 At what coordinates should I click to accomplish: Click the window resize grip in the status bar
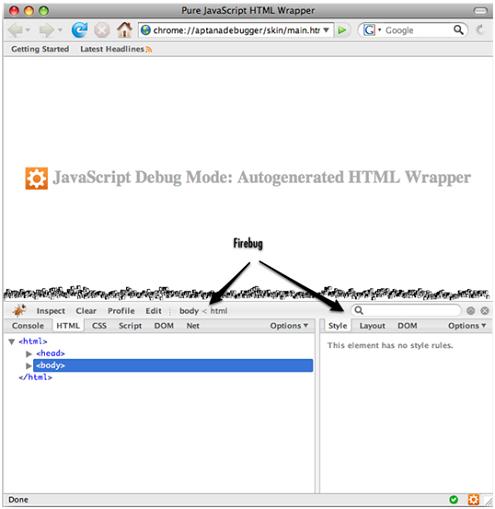488,501
